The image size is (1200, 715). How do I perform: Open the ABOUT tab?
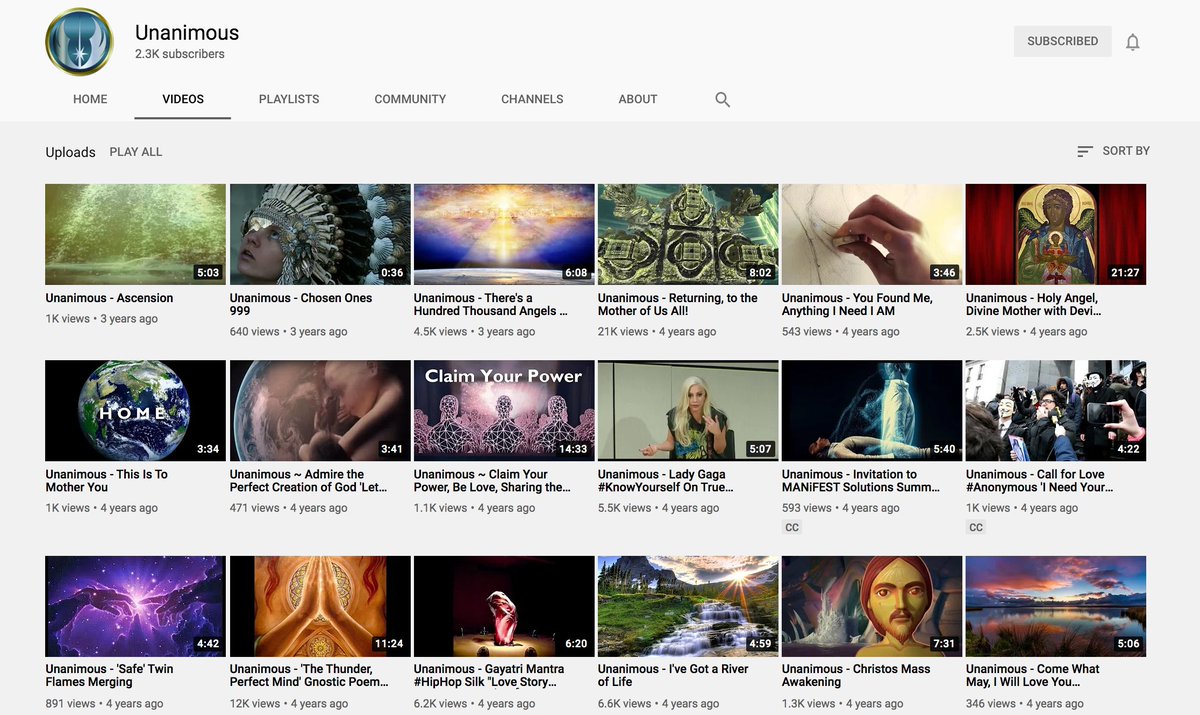638,99
